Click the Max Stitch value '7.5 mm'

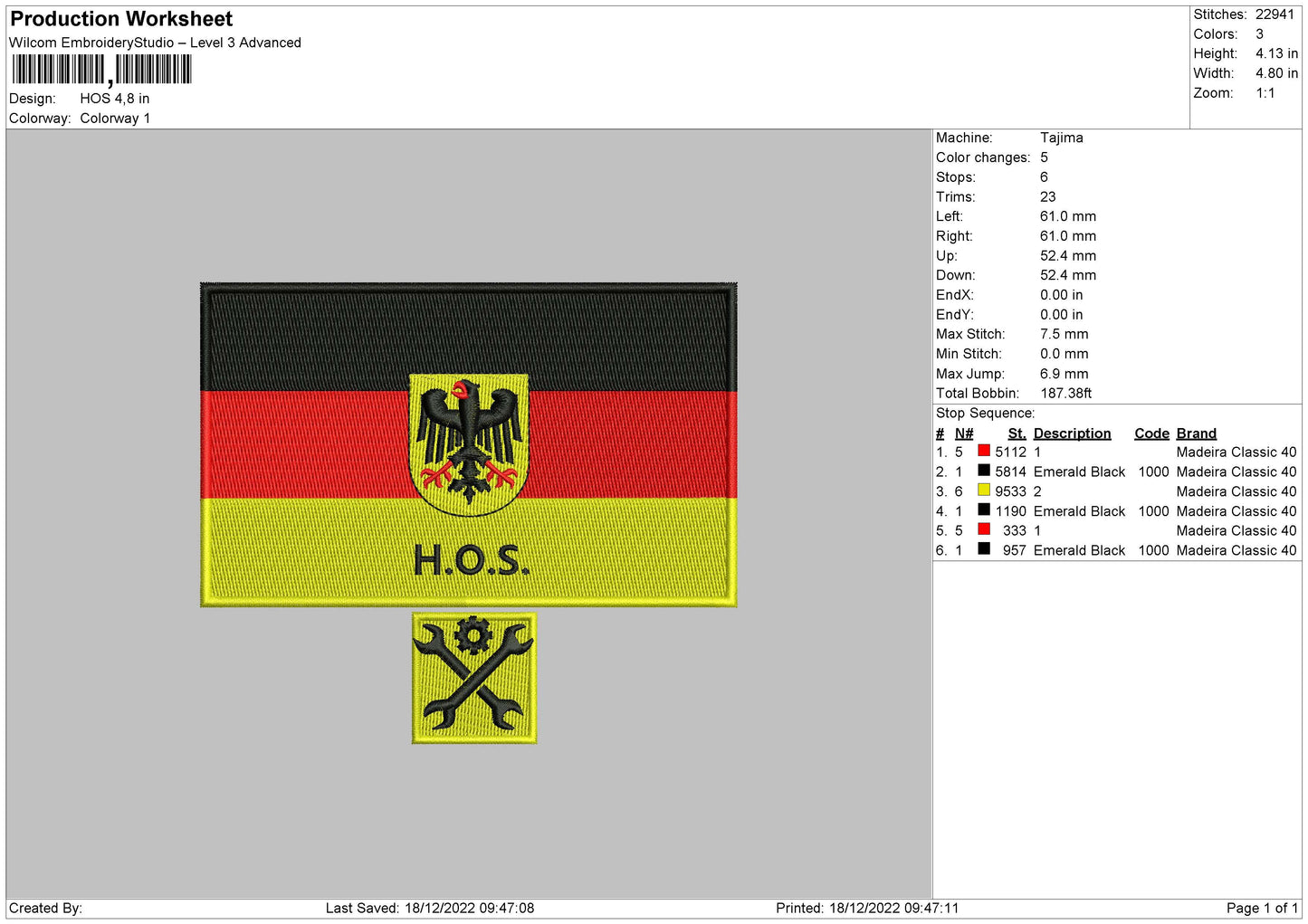pos(1065,334)
